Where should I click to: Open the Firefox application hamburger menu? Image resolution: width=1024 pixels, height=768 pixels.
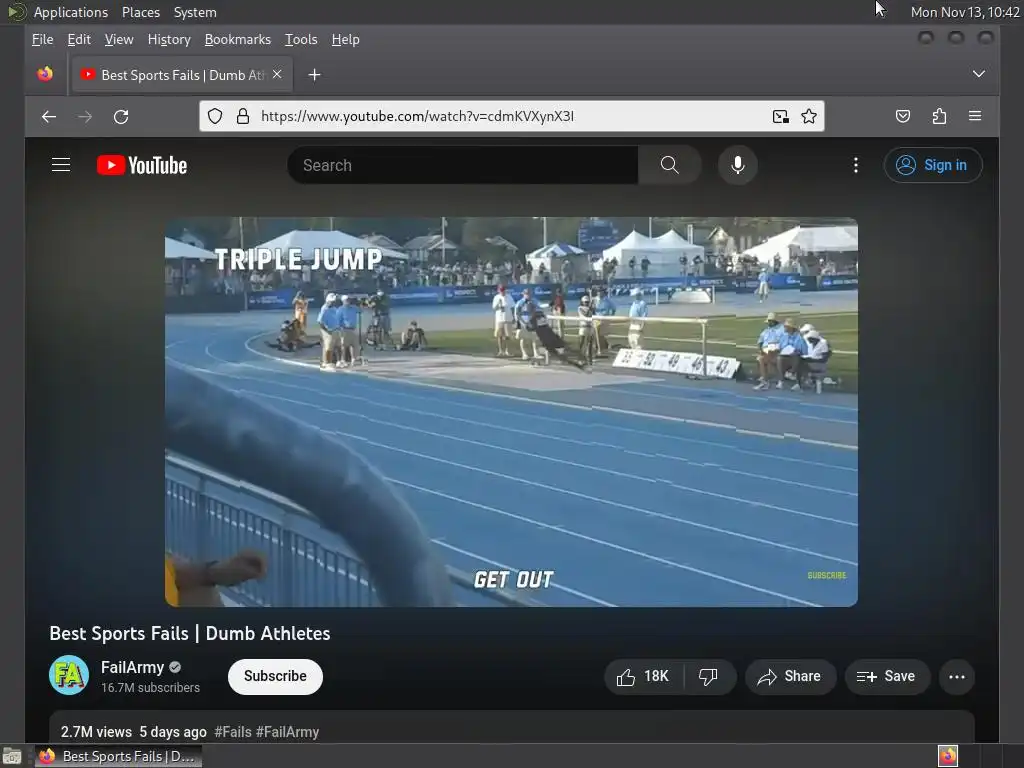point(975,116)
